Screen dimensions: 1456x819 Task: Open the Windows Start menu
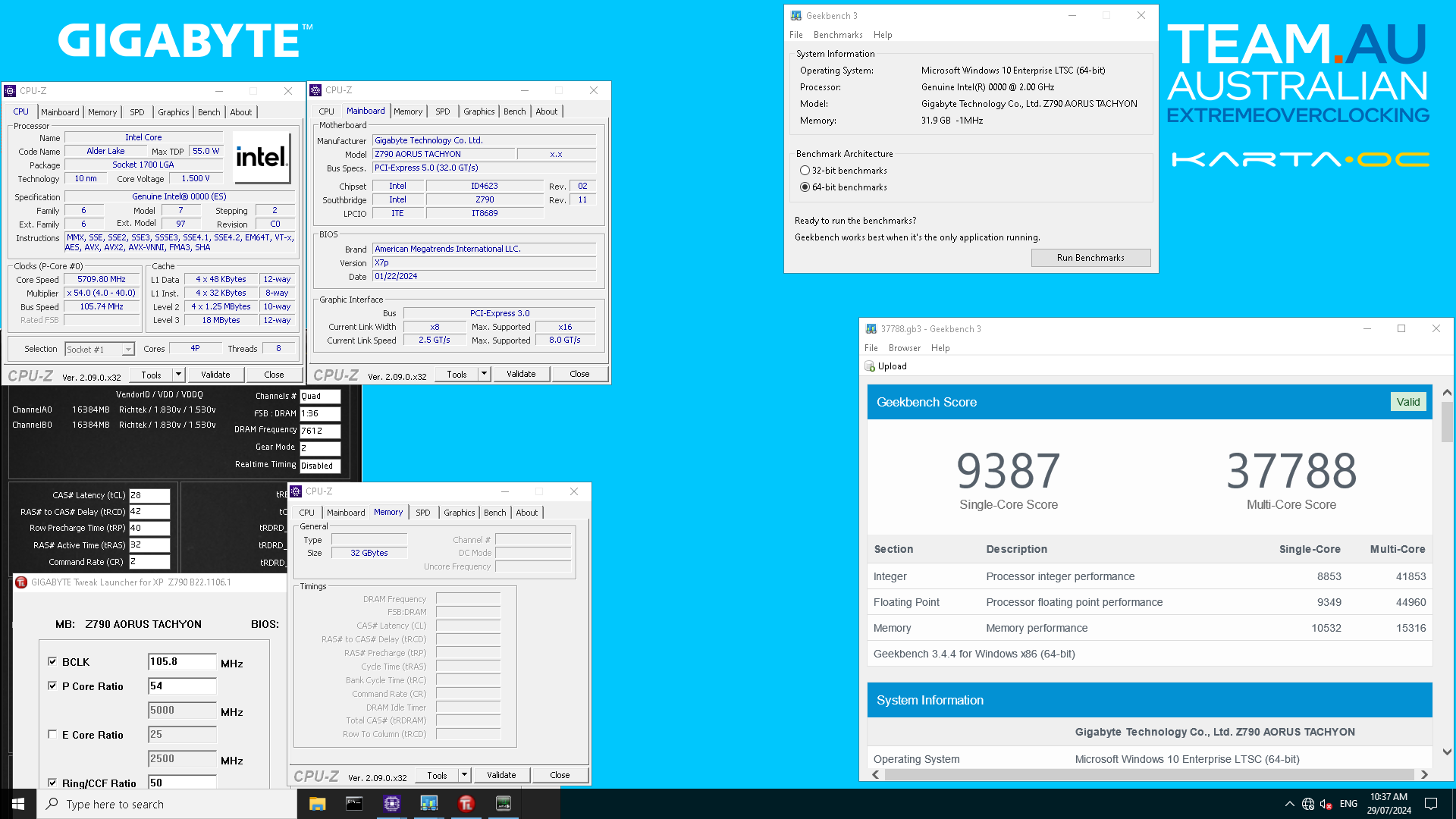tap(18, 804)
